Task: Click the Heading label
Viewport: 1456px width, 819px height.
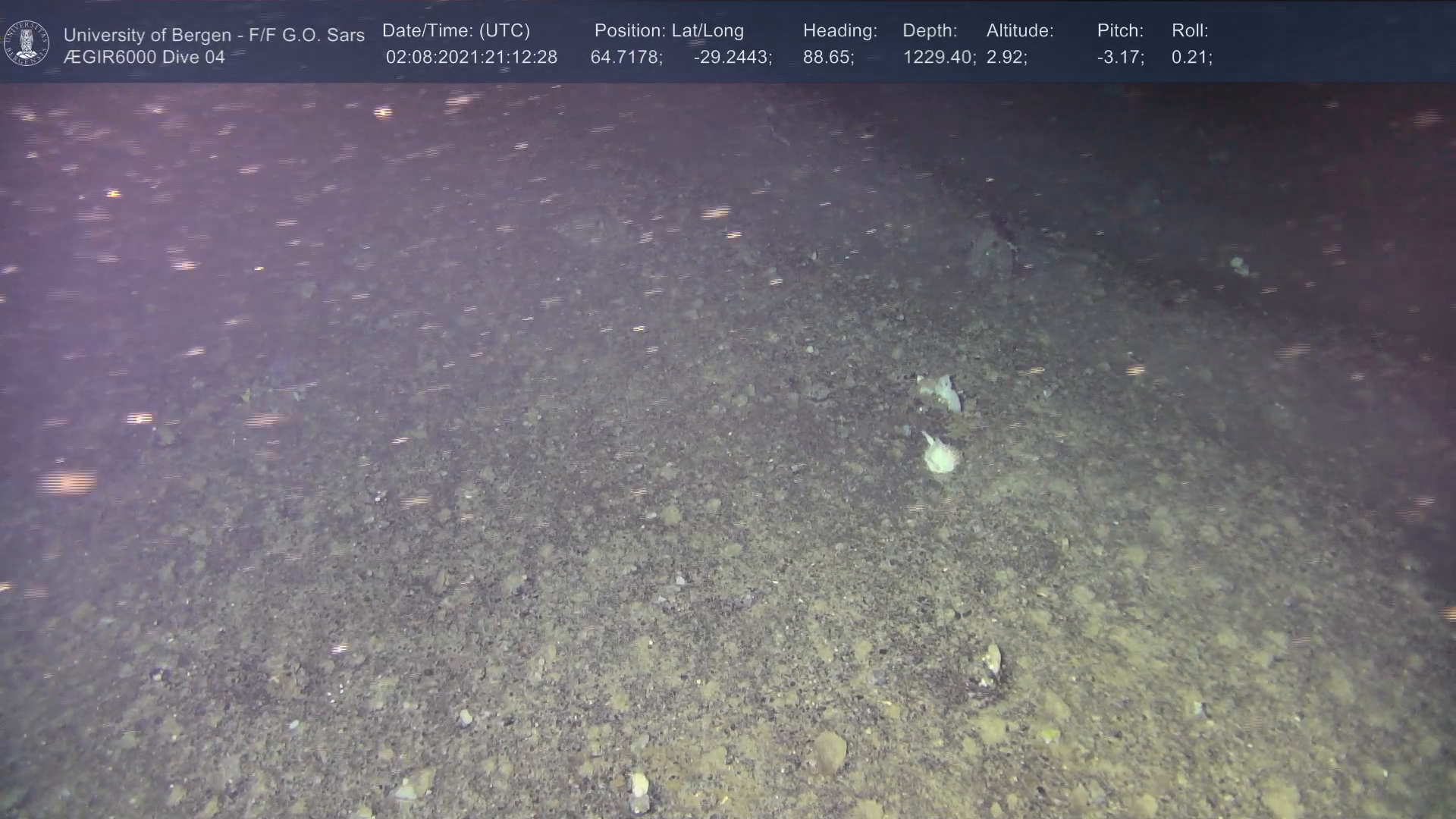Action: point(839,31)
